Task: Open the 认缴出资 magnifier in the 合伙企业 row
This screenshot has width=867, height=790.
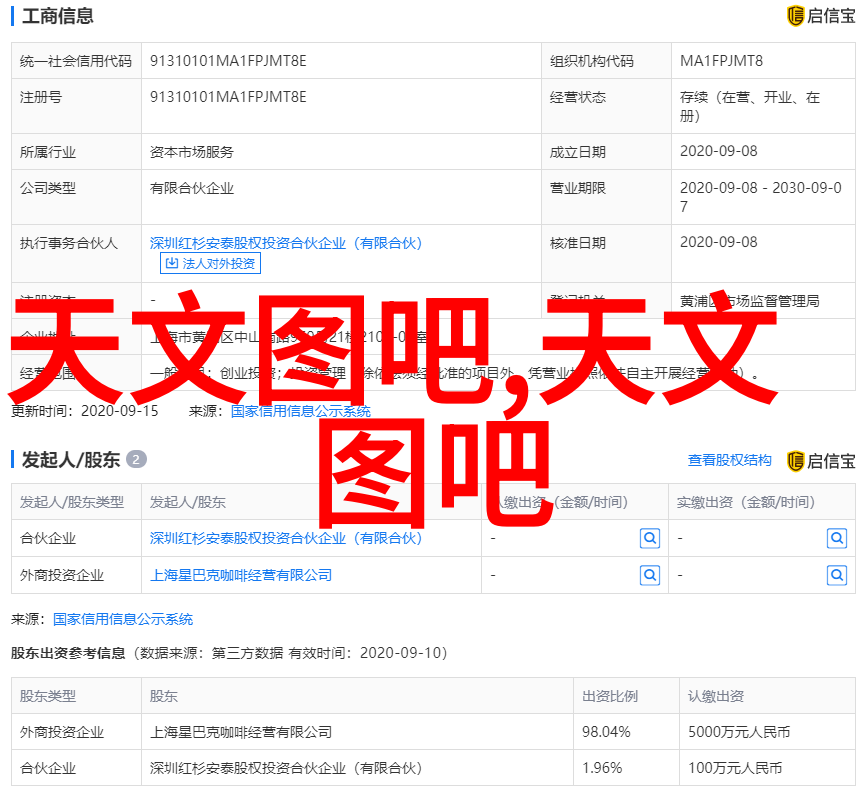Action: tap(650, 538)
